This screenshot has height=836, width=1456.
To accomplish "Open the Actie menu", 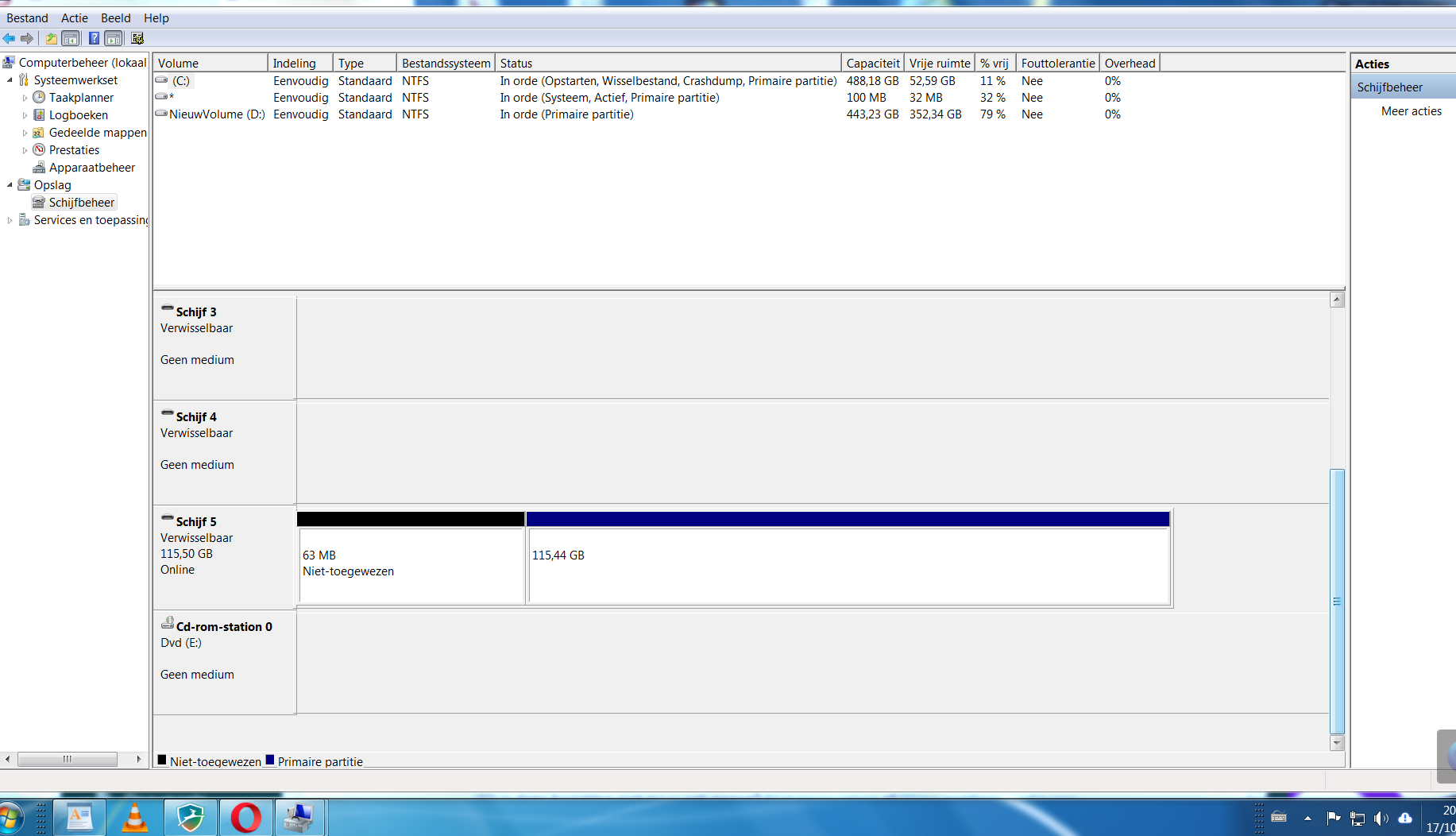I will pos(75,17).
